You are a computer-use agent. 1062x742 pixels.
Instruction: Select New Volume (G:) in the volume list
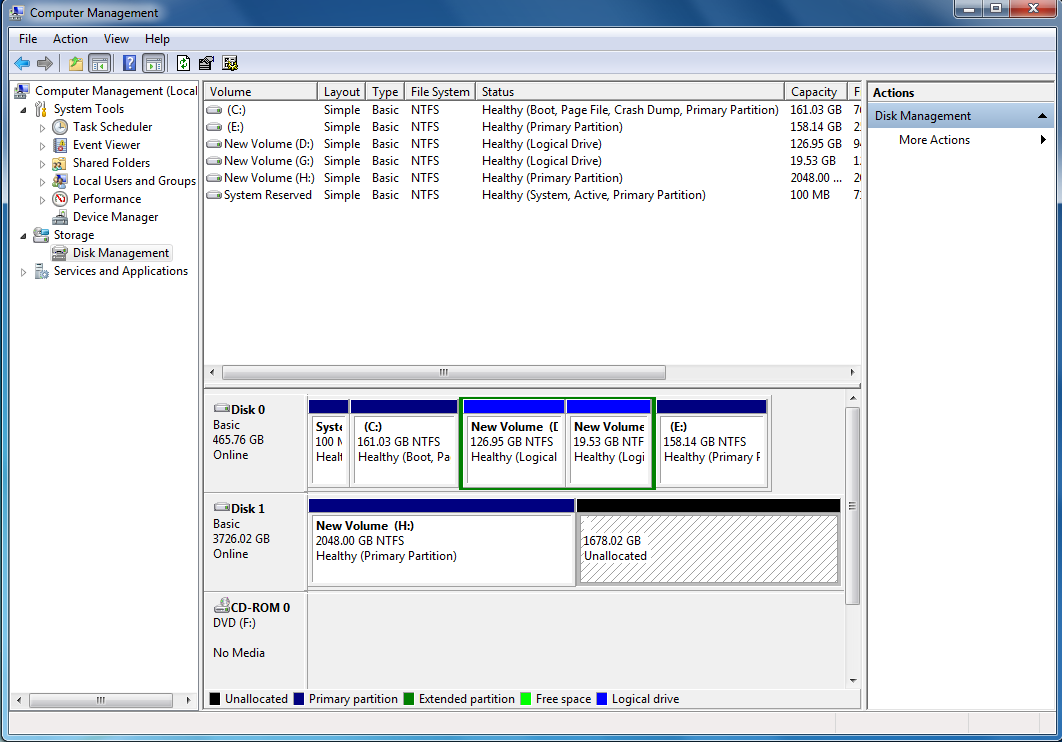click(268, 160)
